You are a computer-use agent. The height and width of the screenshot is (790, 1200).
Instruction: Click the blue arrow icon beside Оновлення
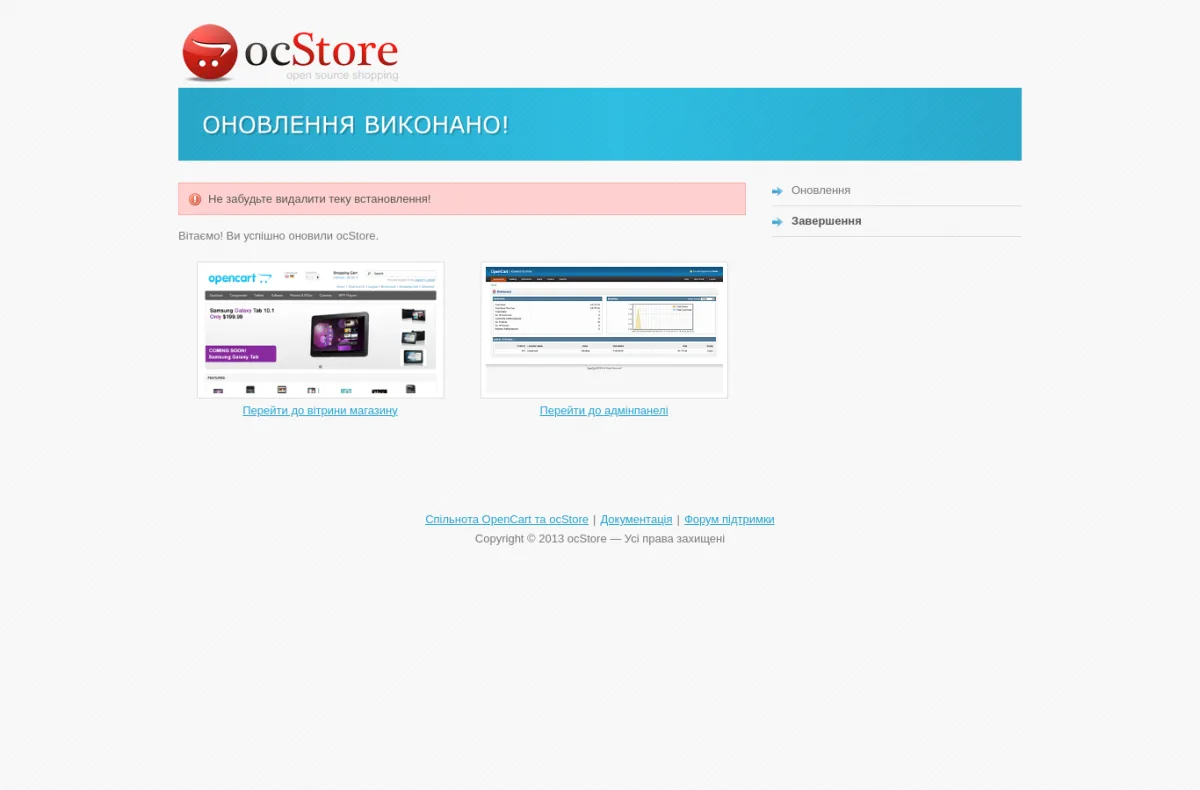[777, 191]
